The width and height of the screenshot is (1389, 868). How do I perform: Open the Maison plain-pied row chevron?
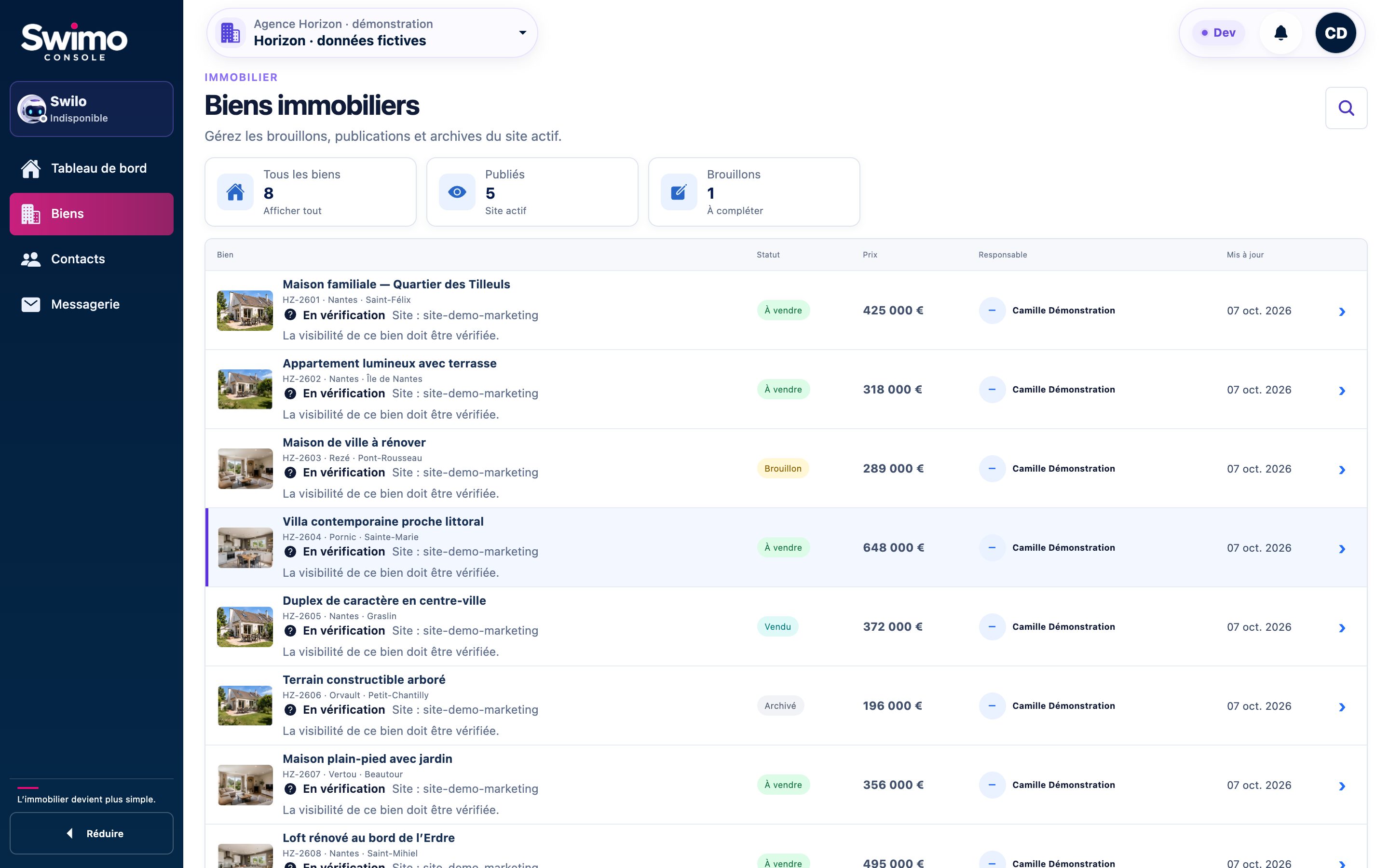pos(1342,787)
